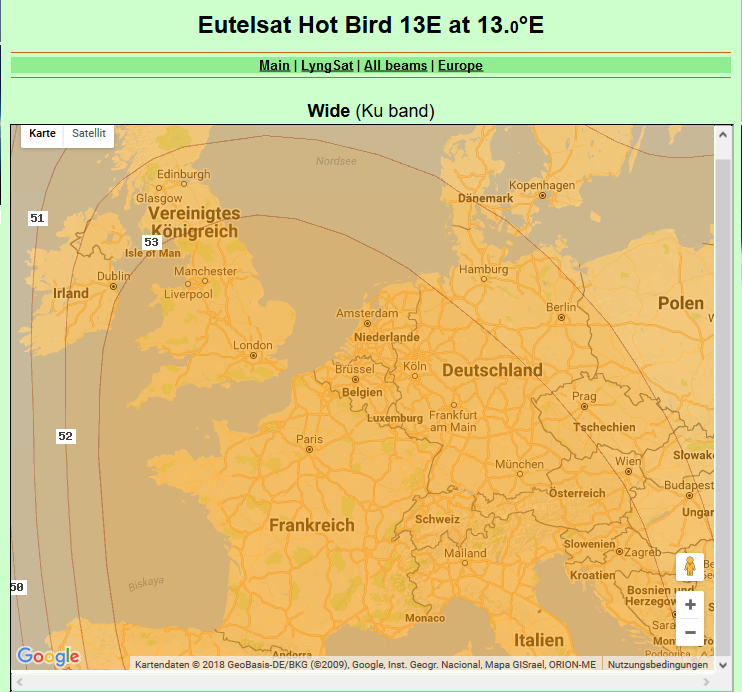The width and height of the screenshot is (742, 692).
Task: Switch to the Karte map view
Action: 43,134
